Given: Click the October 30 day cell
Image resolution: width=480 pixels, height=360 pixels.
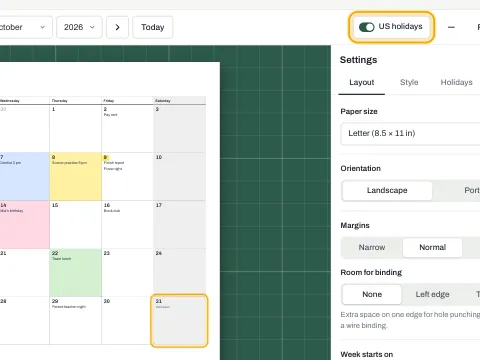Looking at the screenshot, I should pyautogui.click(x=127, y=320).
